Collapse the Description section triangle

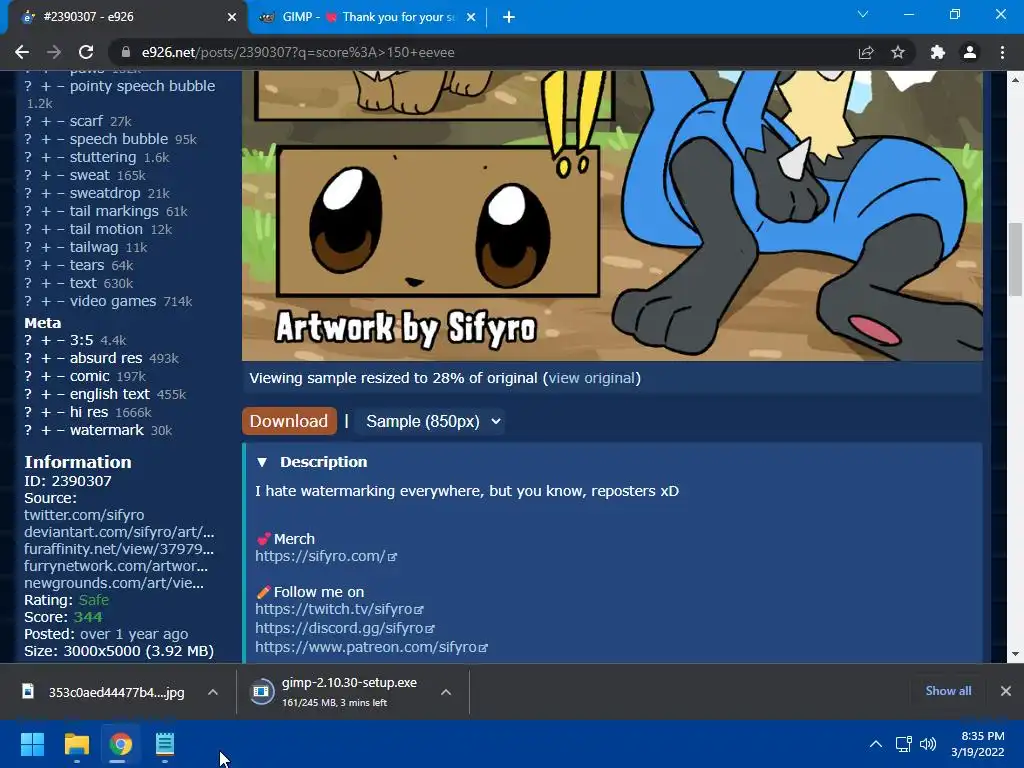(262, 462)
